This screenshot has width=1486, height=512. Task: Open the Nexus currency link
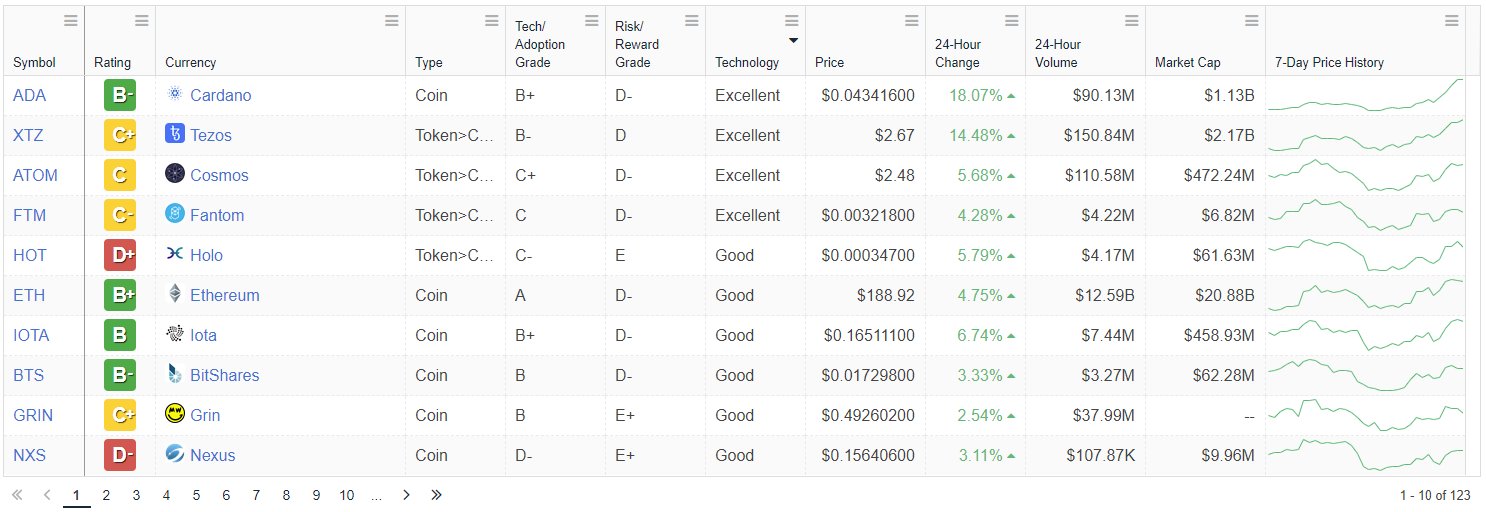(212, 455)
